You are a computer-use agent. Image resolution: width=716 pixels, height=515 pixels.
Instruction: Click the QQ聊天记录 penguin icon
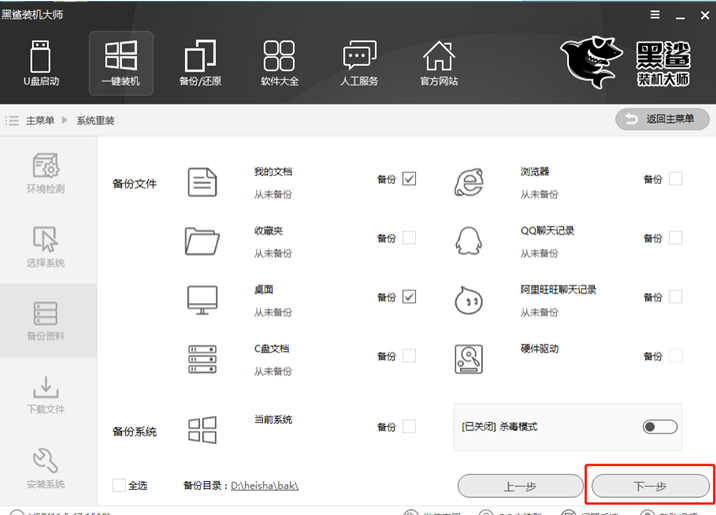tap(469, 241)
